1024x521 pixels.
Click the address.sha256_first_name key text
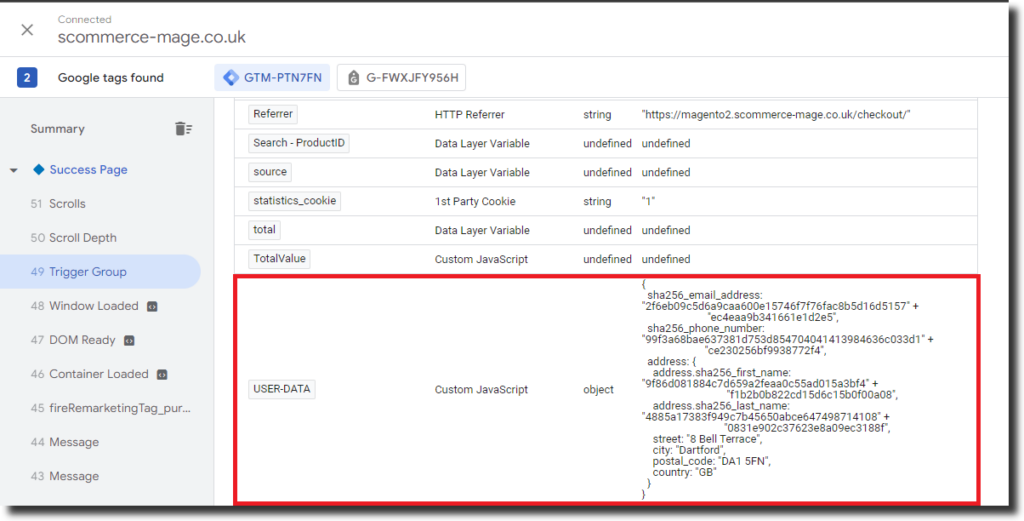722,372
